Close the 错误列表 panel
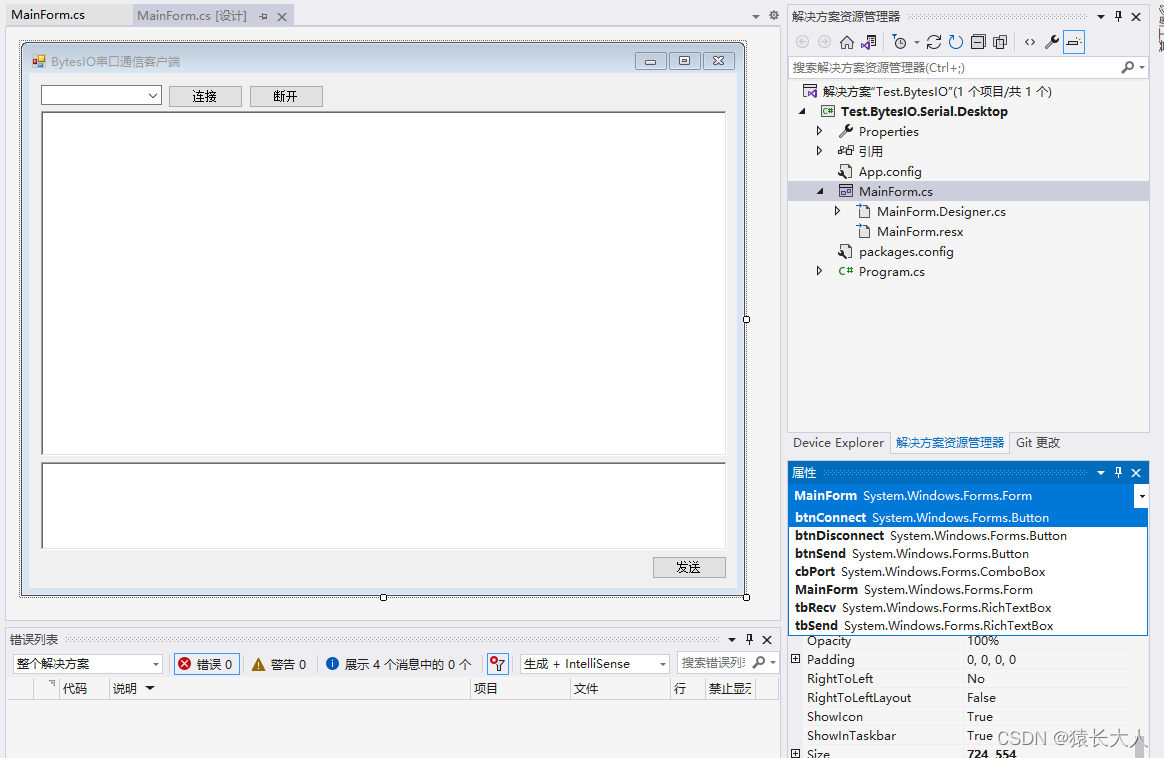Screen dimensions: 1164x758 768,639
